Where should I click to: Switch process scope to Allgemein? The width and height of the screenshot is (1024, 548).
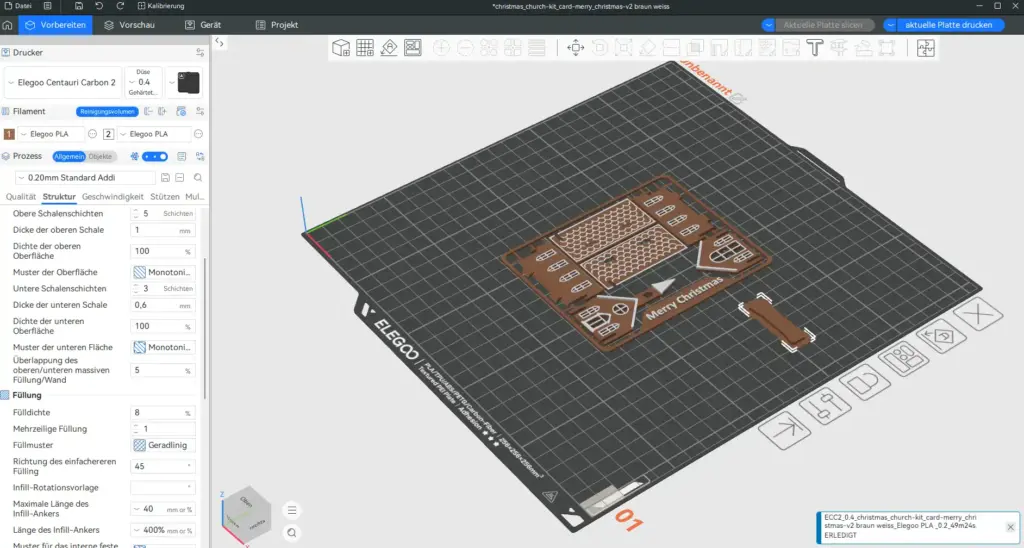(69, 157)
